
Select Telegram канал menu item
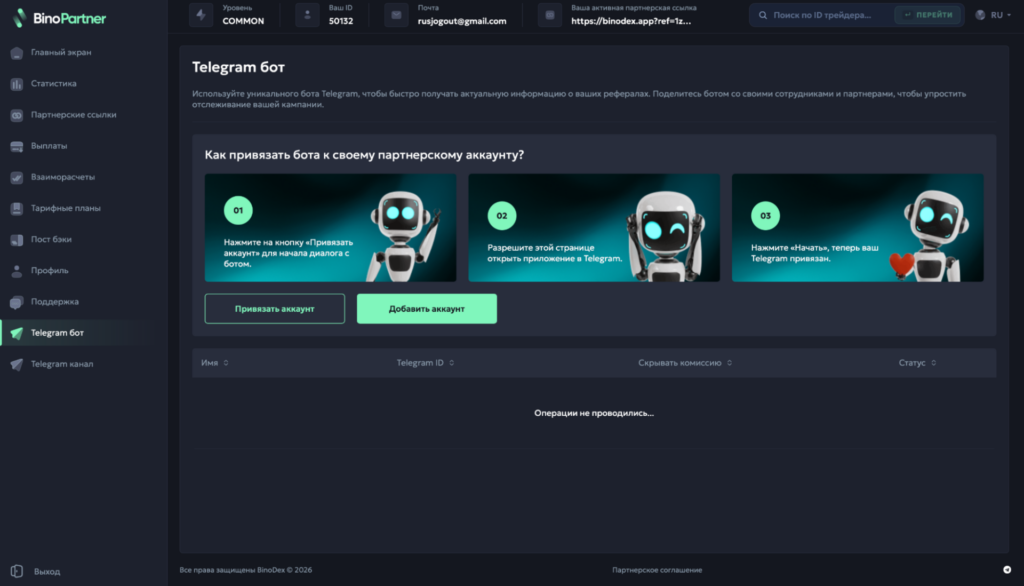[x=62, y=364]
